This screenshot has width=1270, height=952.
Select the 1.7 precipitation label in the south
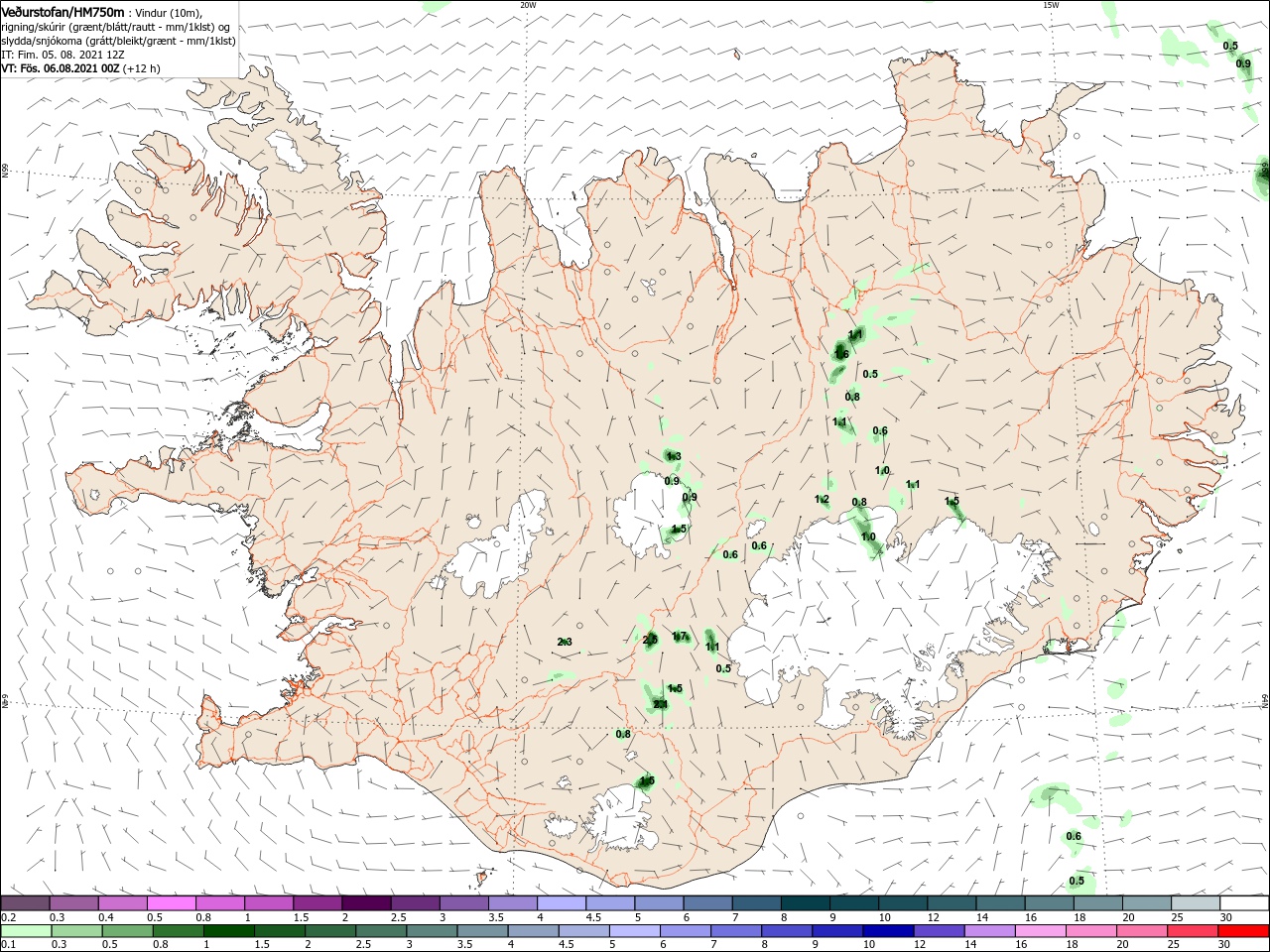pyautogui.click(x=680, y=637)
